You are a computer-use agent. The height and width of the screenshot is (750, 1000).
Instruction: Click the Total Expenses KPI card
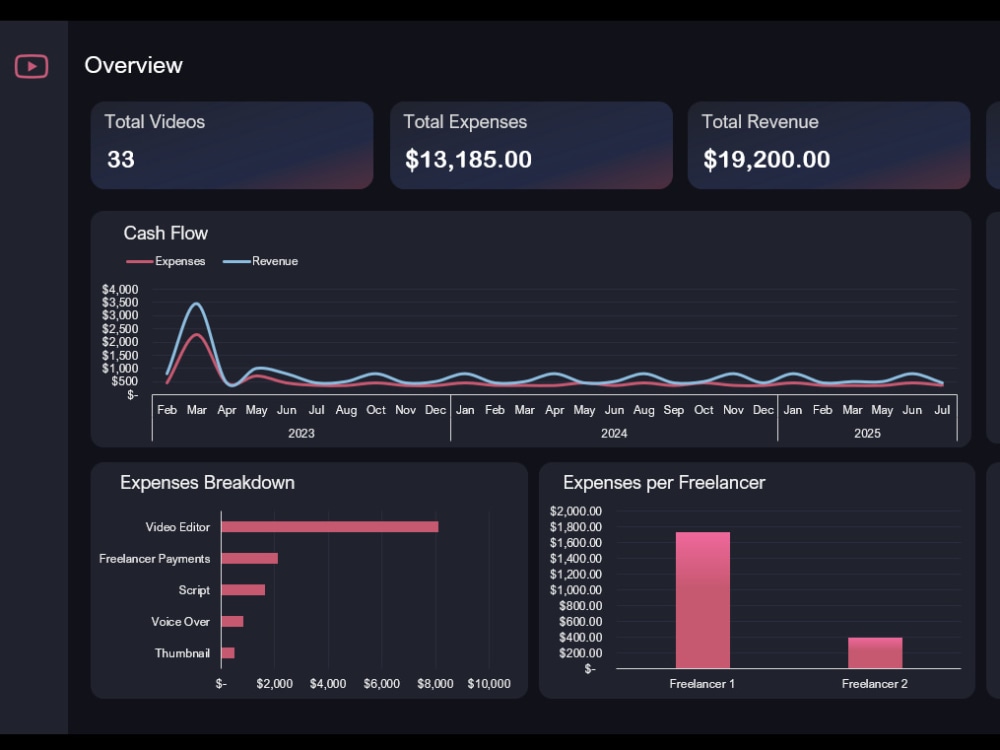[x=531, y=144]
